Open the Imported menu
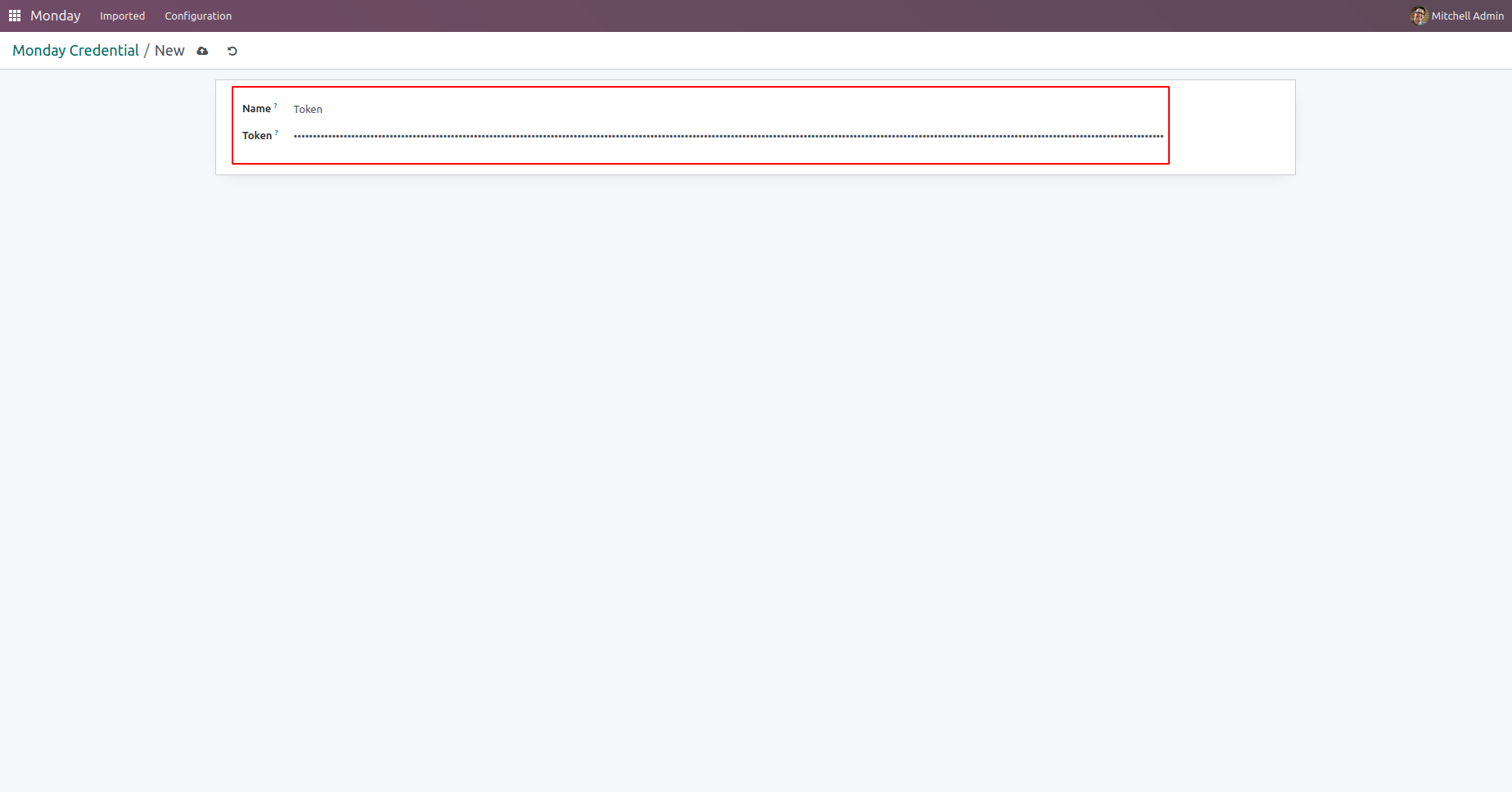Image resolution: width=1512 pixels, height=792 pixels. pyautogui.click(x=123, y=16)
